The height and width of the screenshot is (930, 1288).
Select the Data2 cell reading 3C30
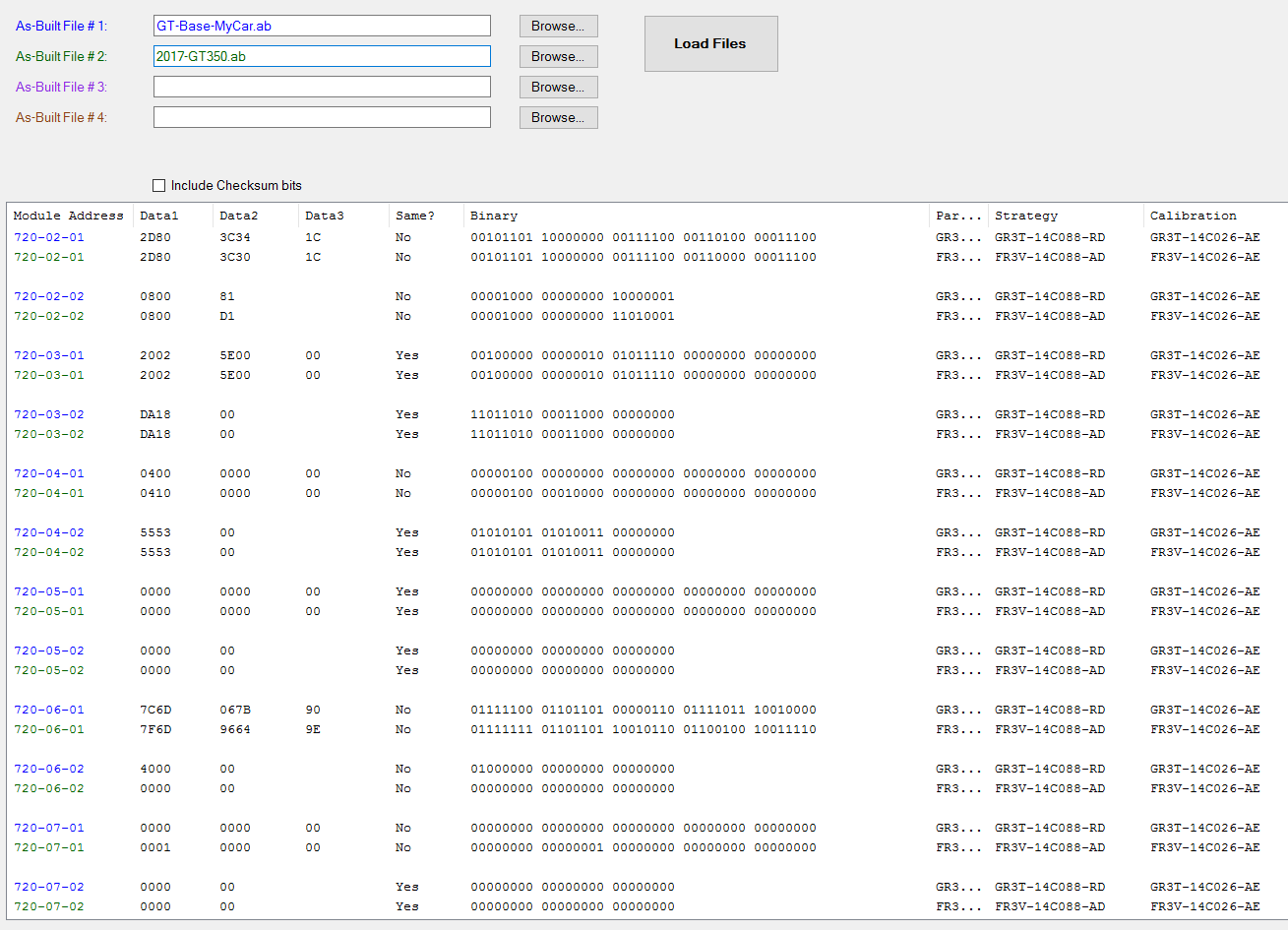235,257
